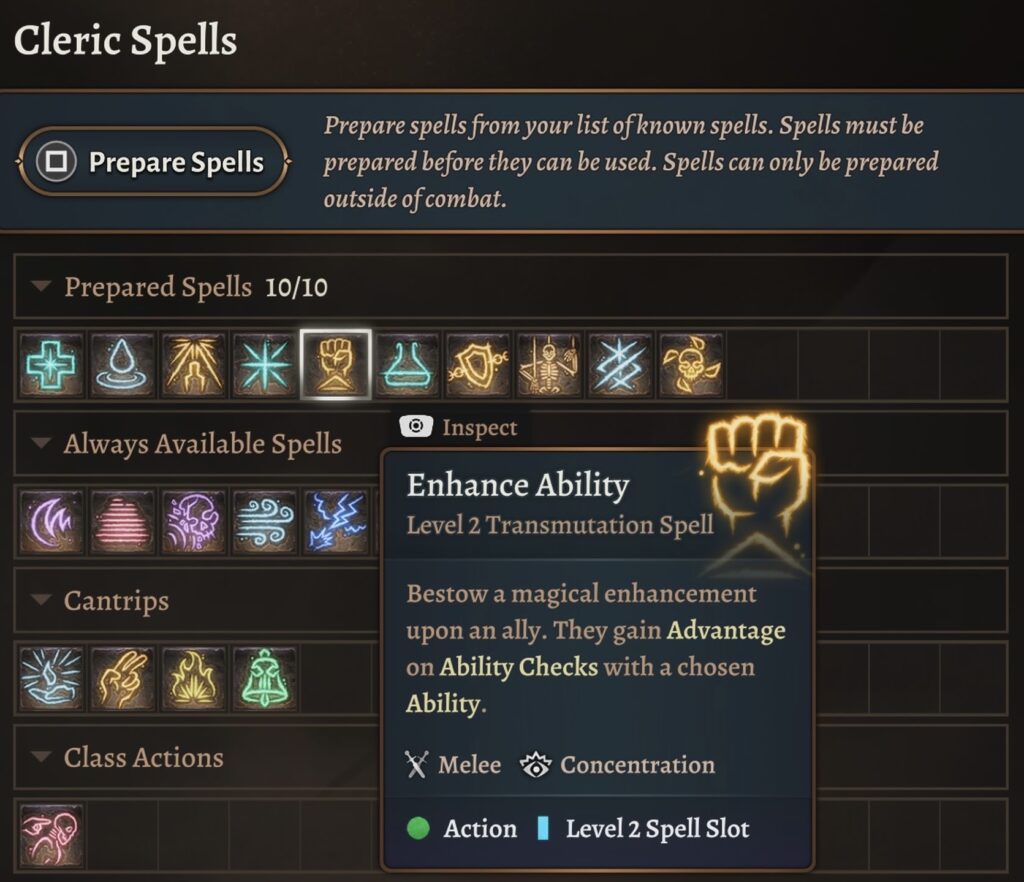The height and width of the screenshot is (882, 1024).
Task: Collapse the Always Available Spells section
Action: click(41, 444)
